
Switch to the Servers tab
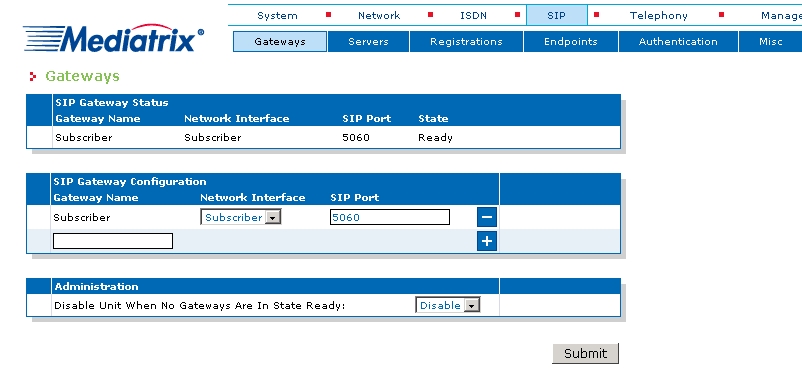[368, 41]
